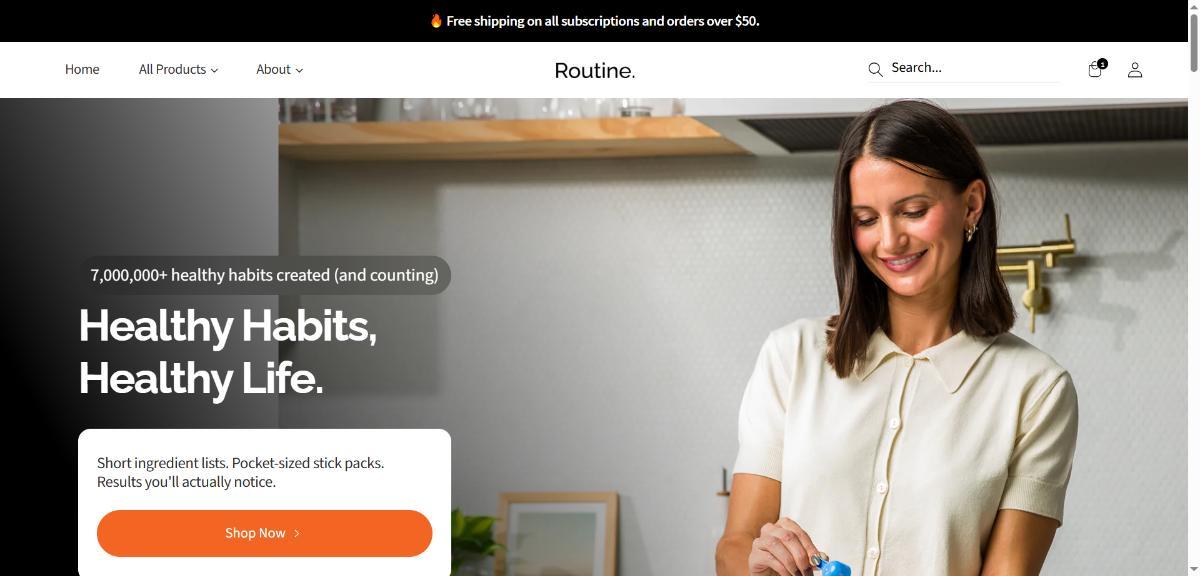This screenshot has height=576, width=1200.
Task: Click the cart item count badge
Action: pos(1102,63)
